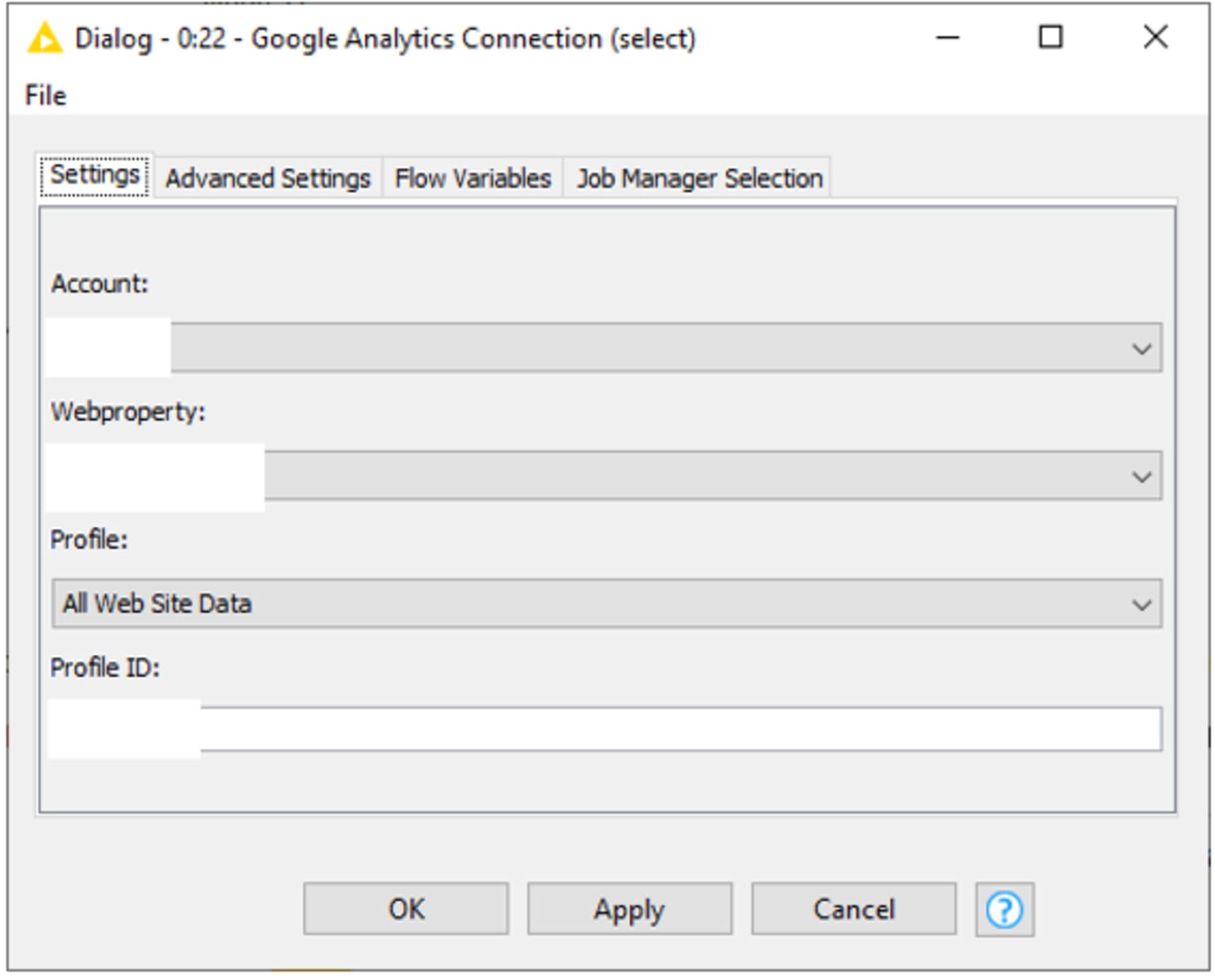Dismiss dialog with Cancel button

coord(854,909)
